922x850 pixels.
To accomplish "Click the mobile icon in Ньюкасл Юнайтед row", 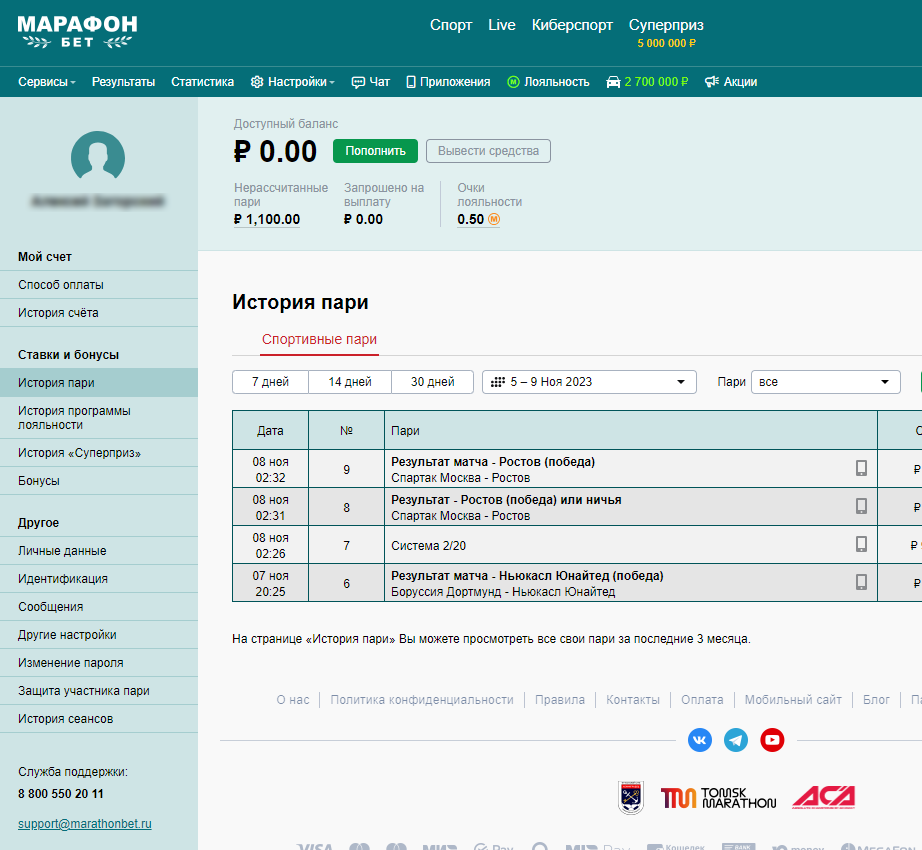I will pos(861,582).
